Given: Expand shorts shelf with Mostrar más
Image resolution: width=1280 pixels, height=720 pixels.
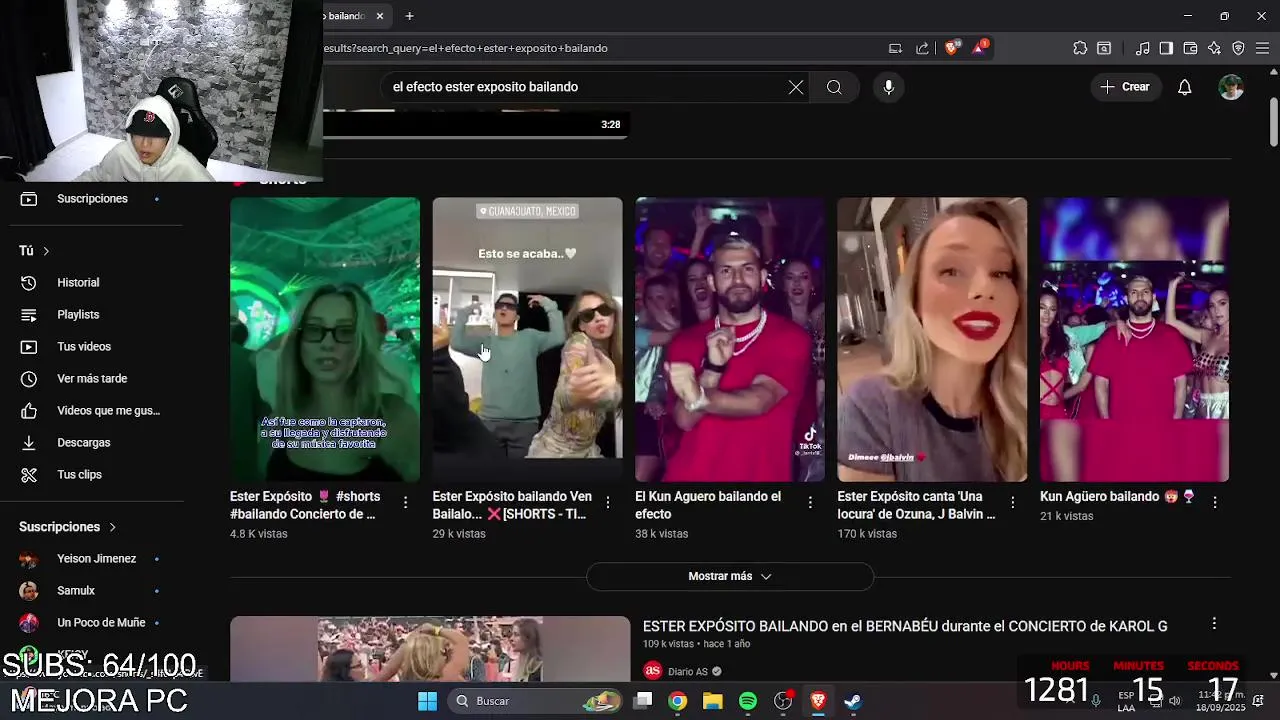Looking at the screenshot, I should pos(730,576).
